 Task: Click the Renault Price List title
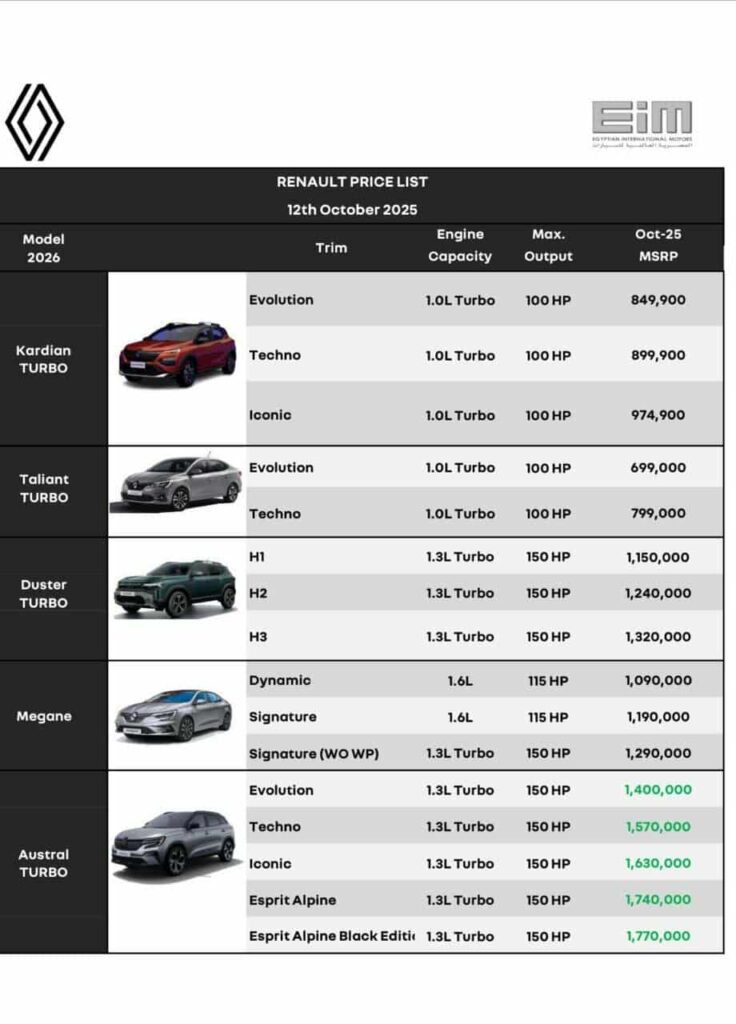352,182
